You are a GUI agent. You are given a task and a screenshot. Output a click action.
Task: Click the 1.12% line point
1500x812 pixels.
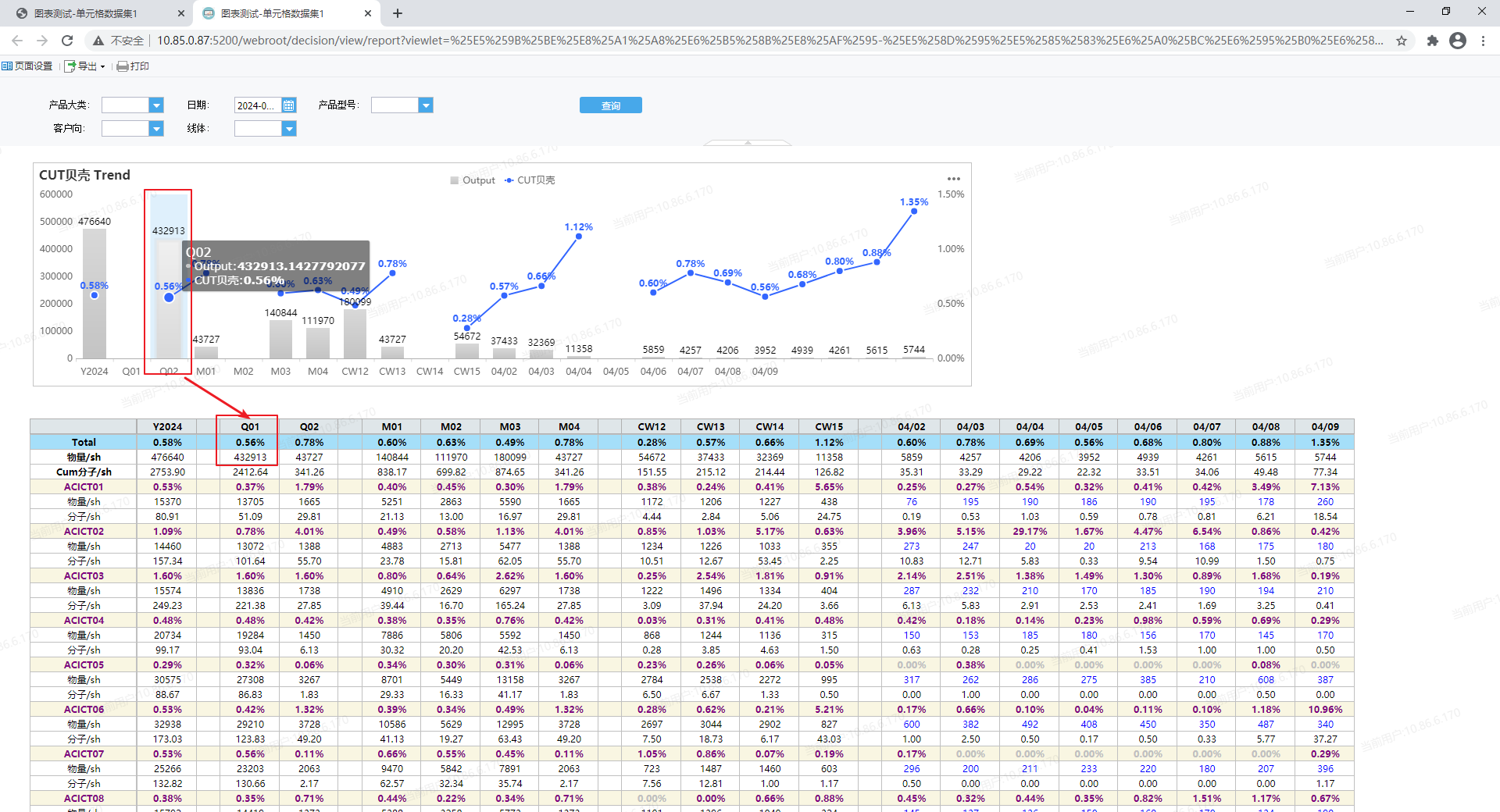(x=579, y=236)
